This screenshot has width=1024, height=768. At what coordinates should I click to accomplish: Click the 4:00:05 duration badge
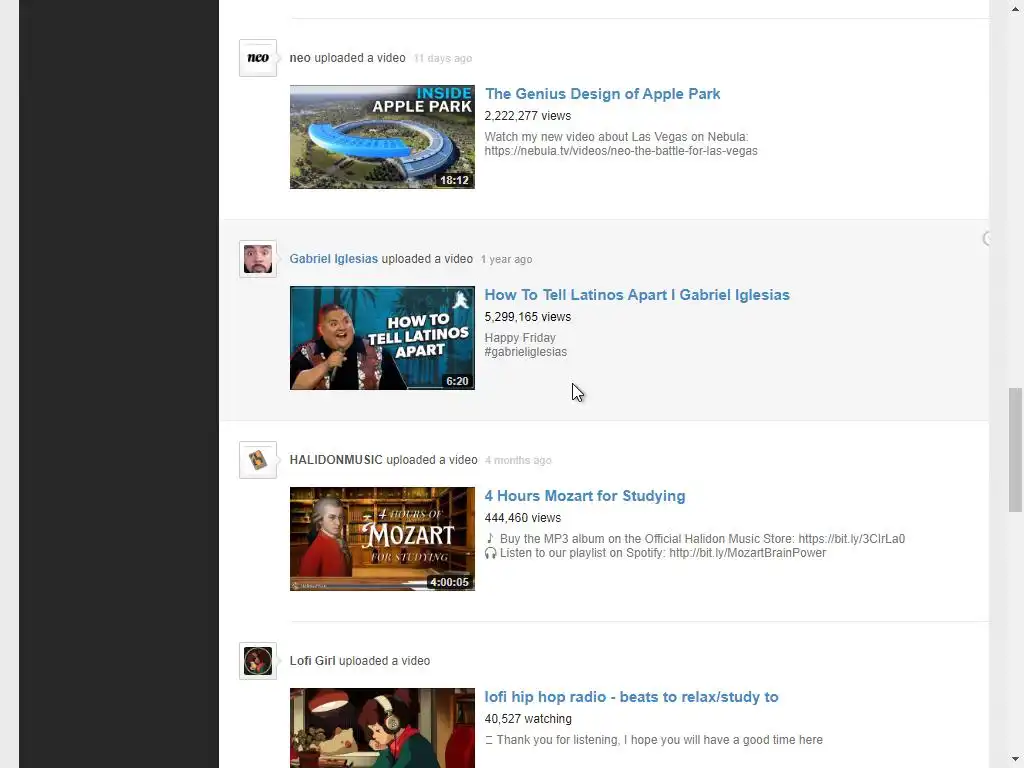coord(449,582)
